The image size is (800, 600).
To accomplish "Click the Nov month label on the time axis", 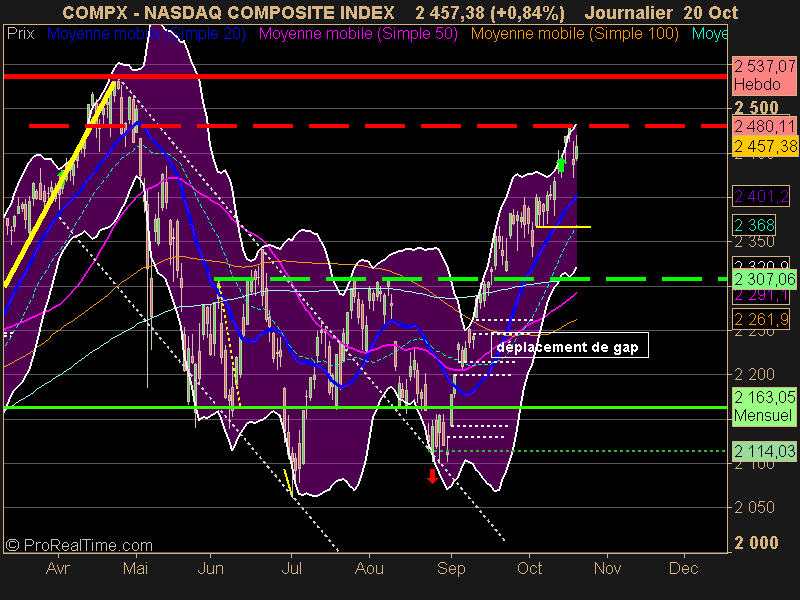I will point(607,568).
